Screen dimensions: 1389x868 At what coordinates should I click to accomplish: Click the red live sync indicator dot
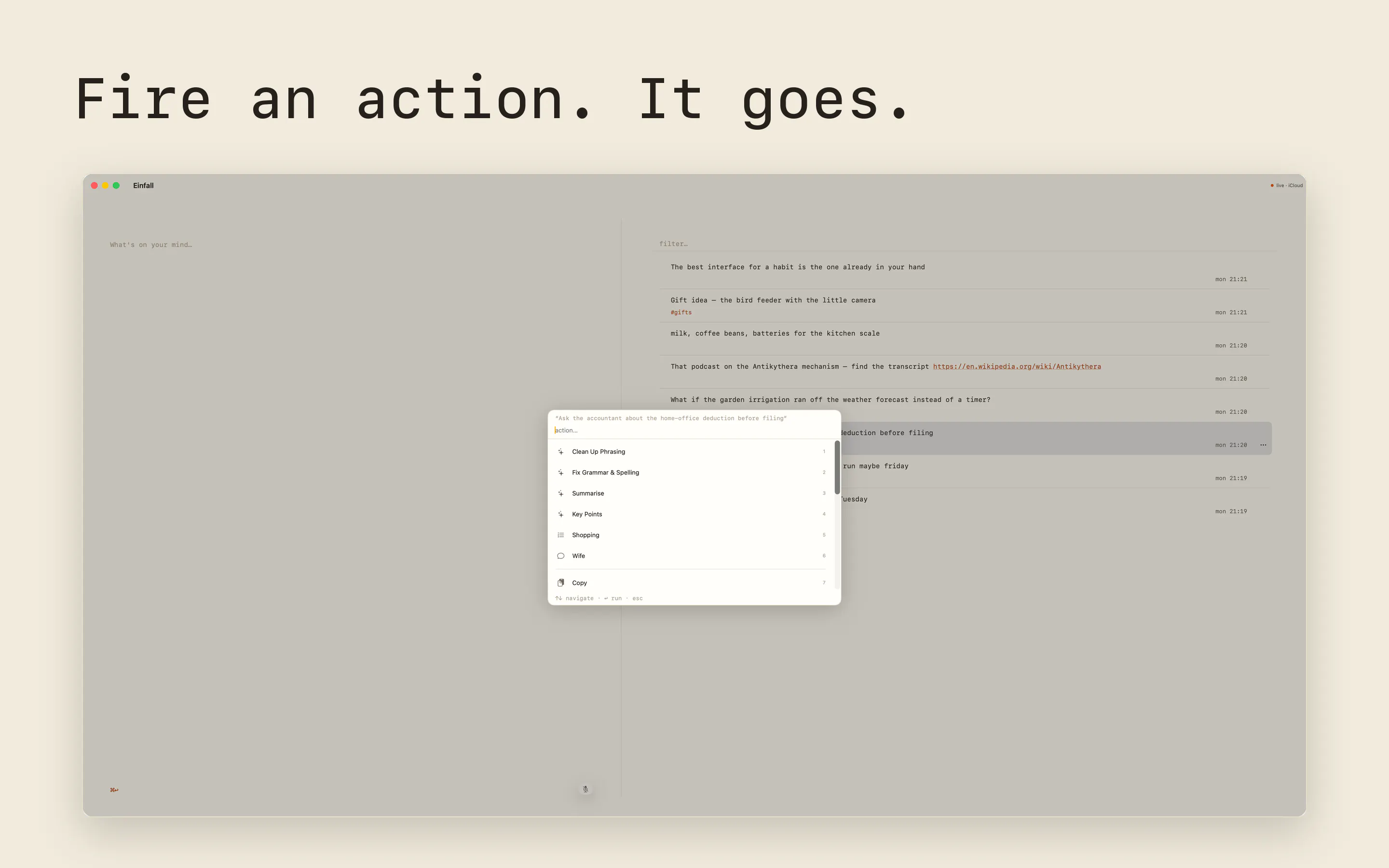click(x=1272, y=186)
